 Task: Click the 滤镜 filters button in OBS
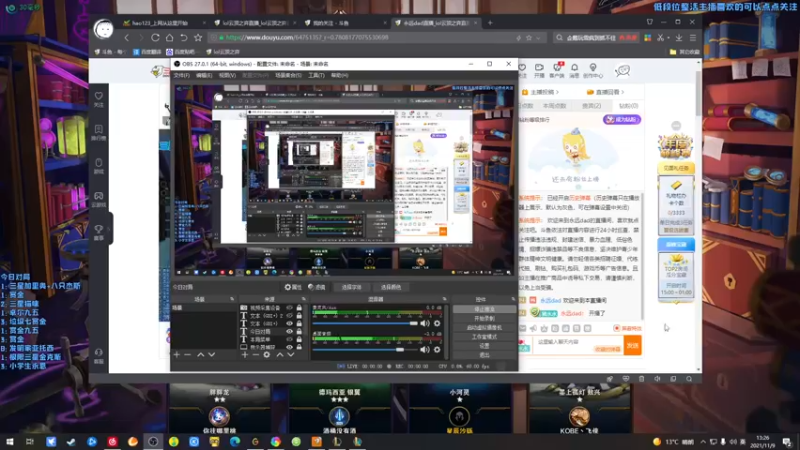tap(317, 287)
